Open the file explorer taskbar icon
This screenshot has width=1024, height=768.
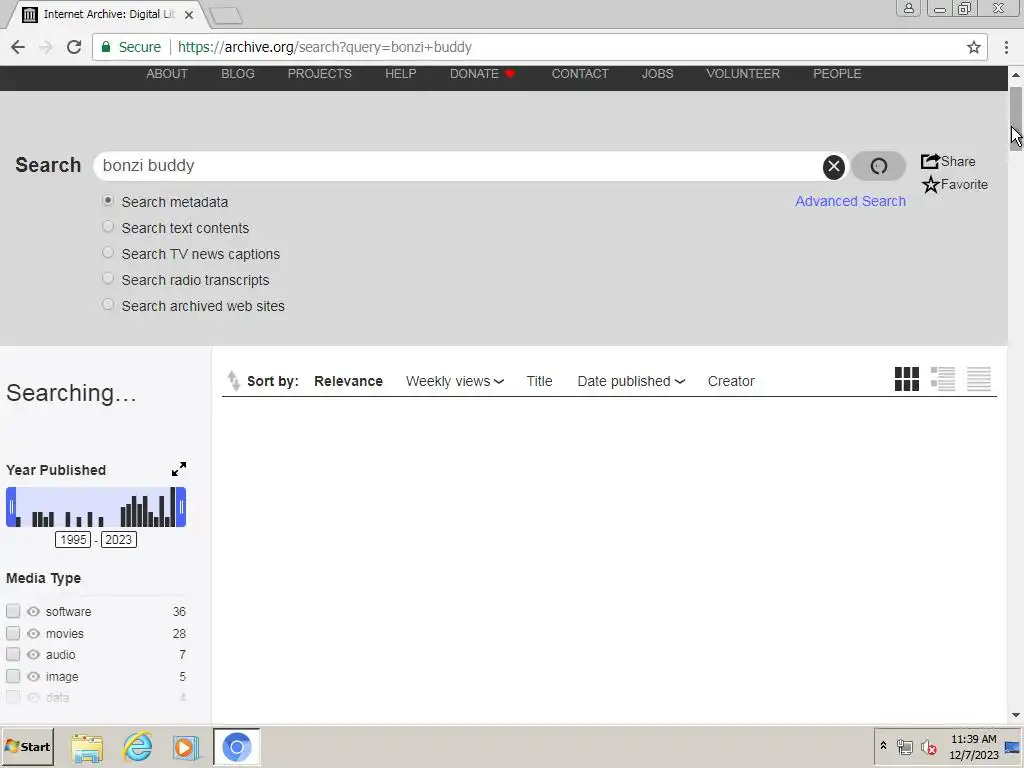pyautogui.click(x=87, y=747)
